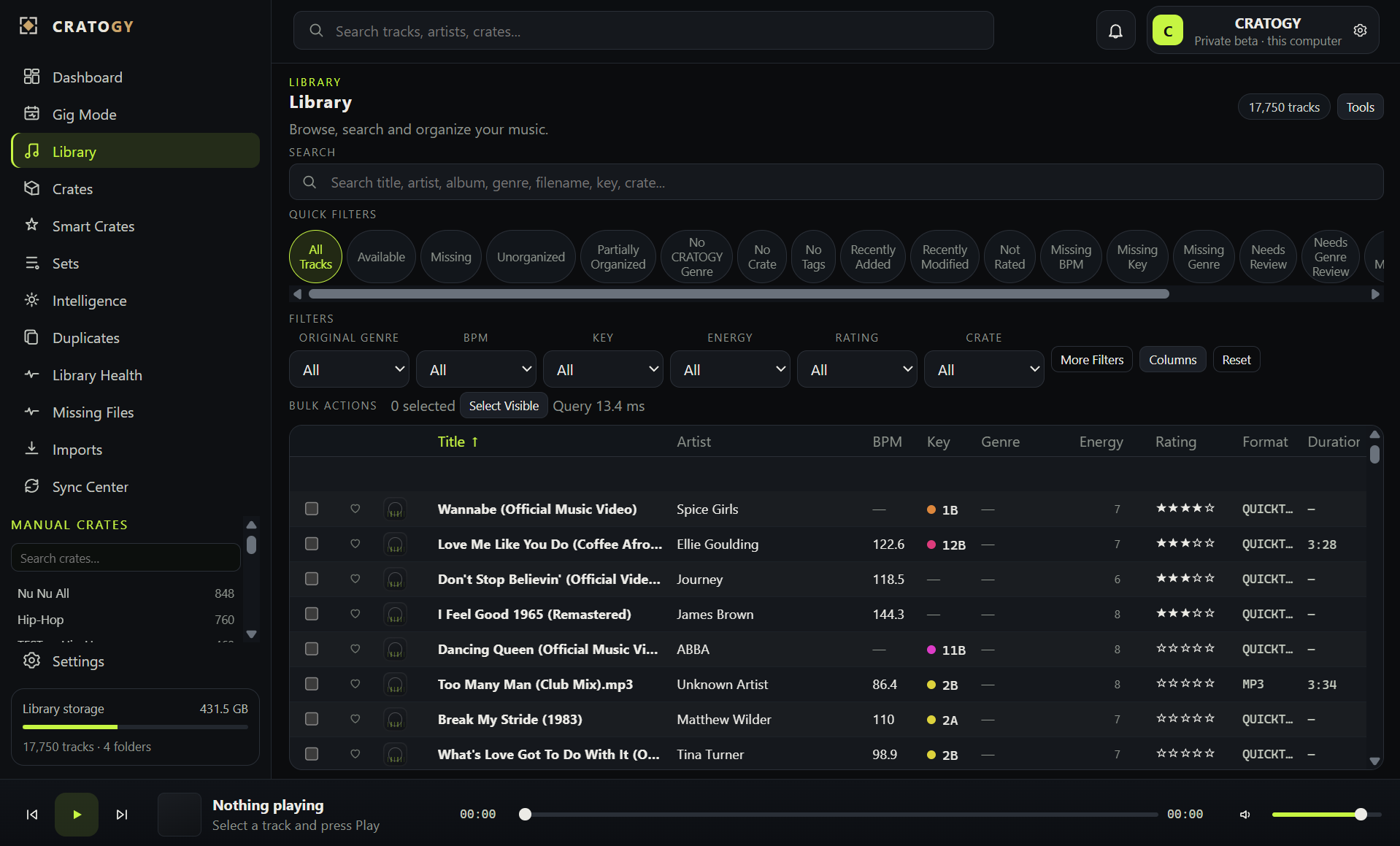Image resolution: width=1400 pixels, height=846 pixels.
Task: Tick the Tina Turner track checkbox
Action: pos(312,754)
